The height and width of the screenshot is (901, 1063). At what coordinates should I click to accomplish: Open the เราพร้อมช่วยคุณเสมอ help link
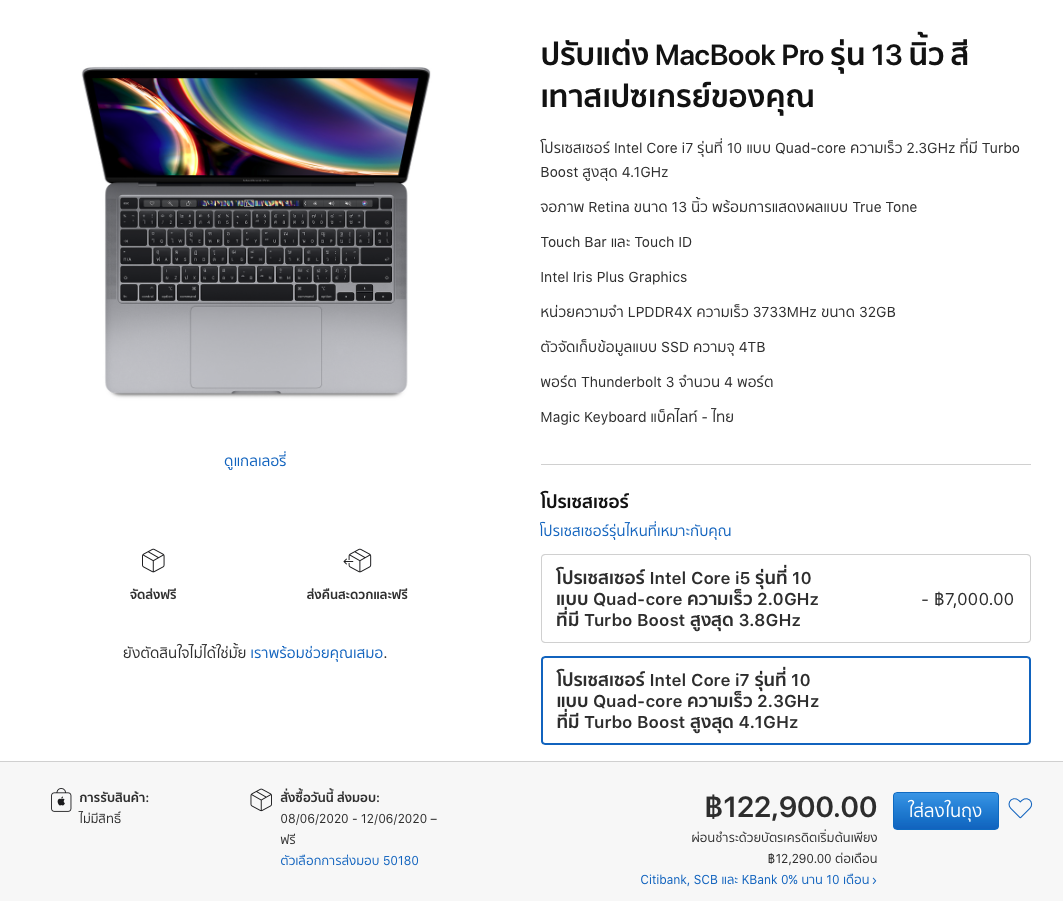pos(317,653)
